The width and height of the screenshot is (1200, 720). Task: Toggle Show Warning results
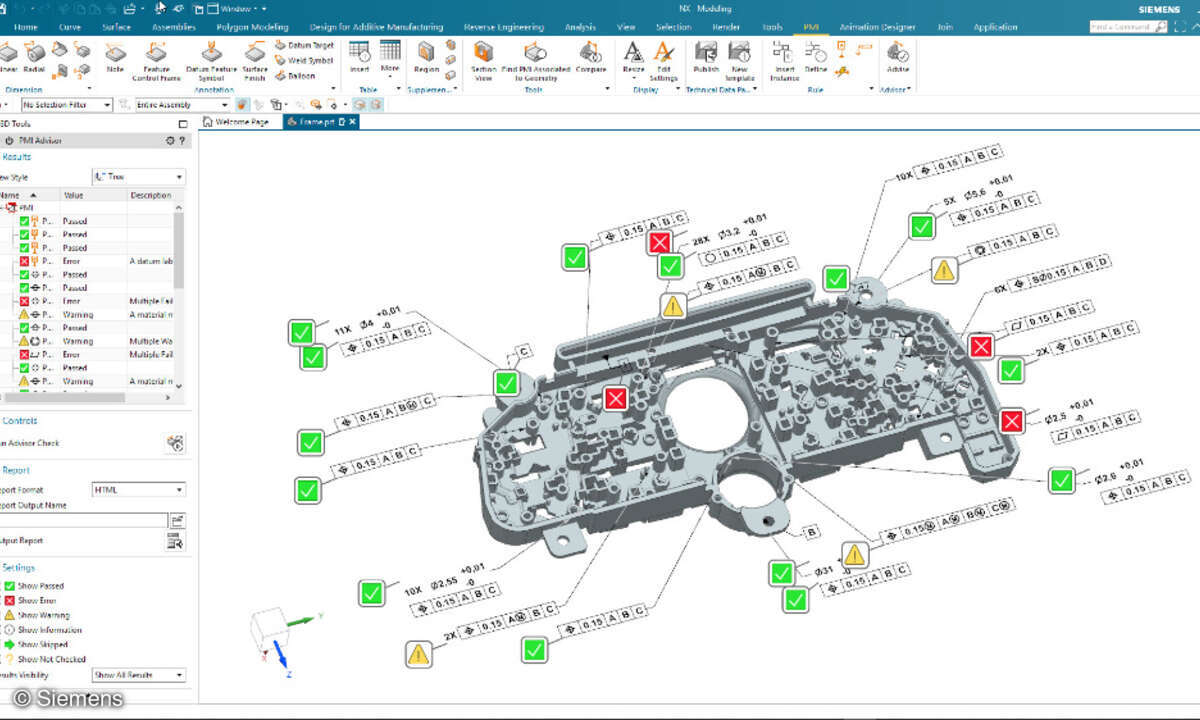[36, 615]
